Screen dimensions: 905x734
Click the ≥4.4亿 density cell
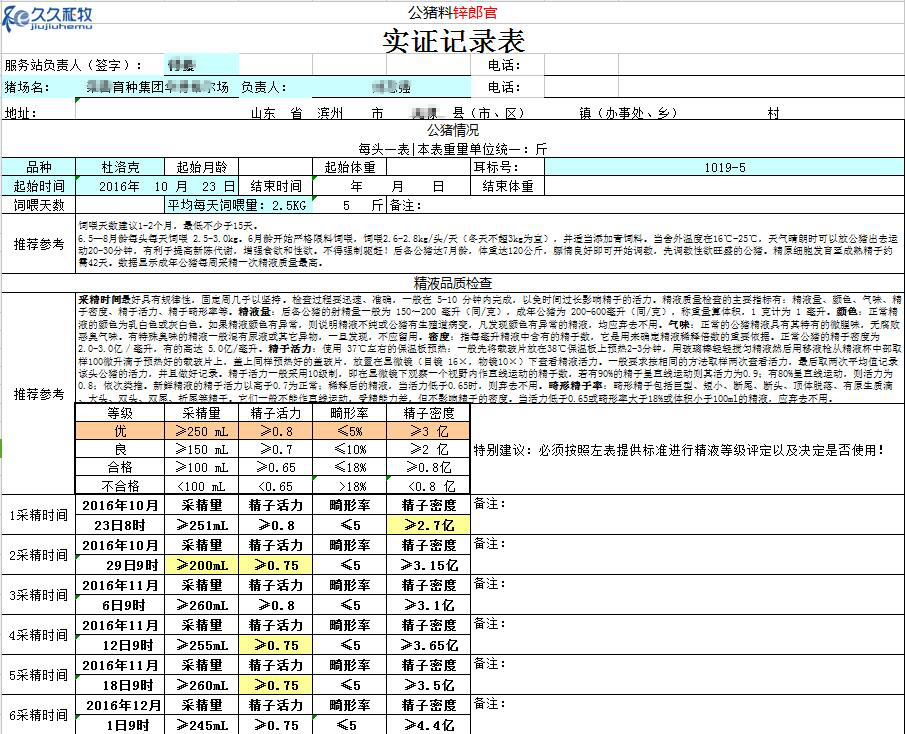pyautogui.click(x=429, y=725)
